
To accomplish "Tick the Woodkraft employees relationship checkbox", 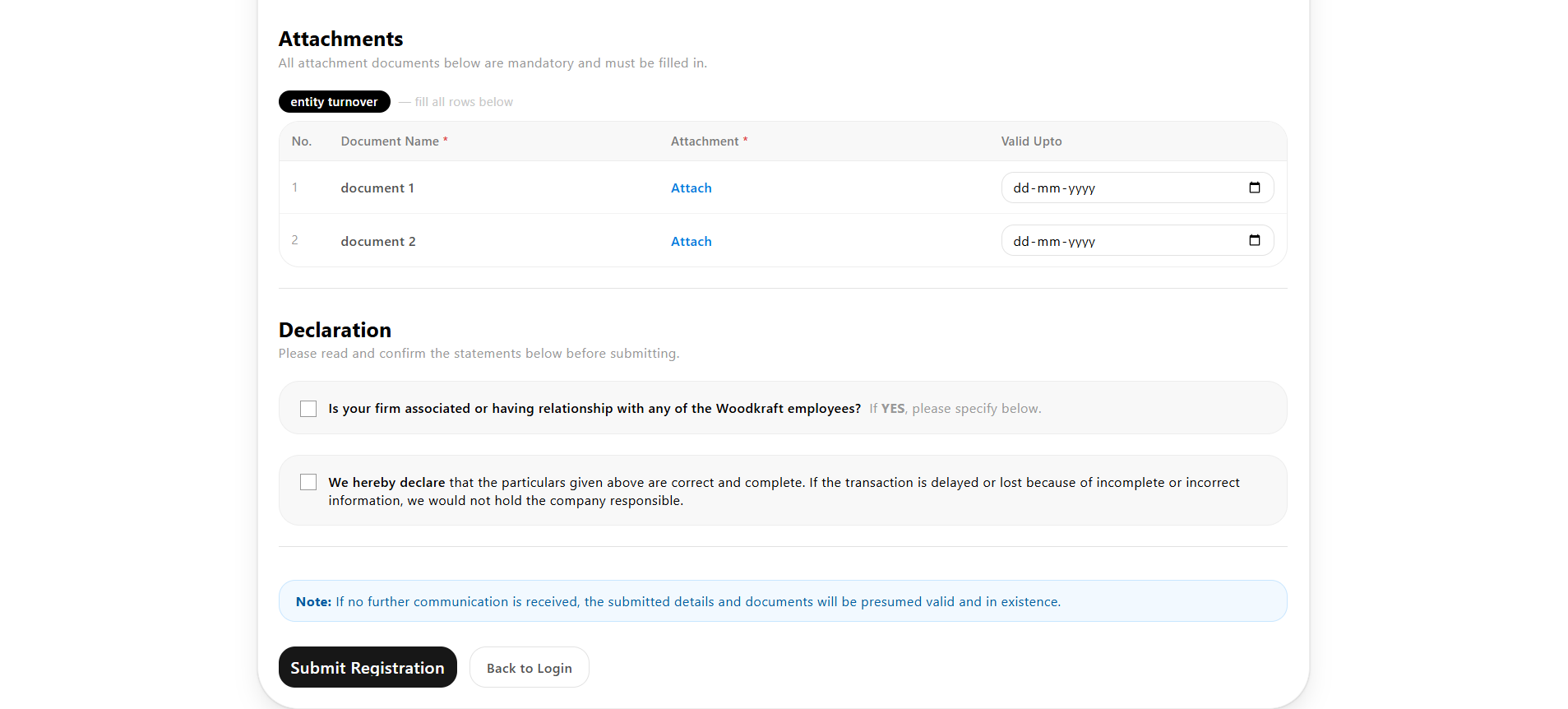I will tap(308, 409).
